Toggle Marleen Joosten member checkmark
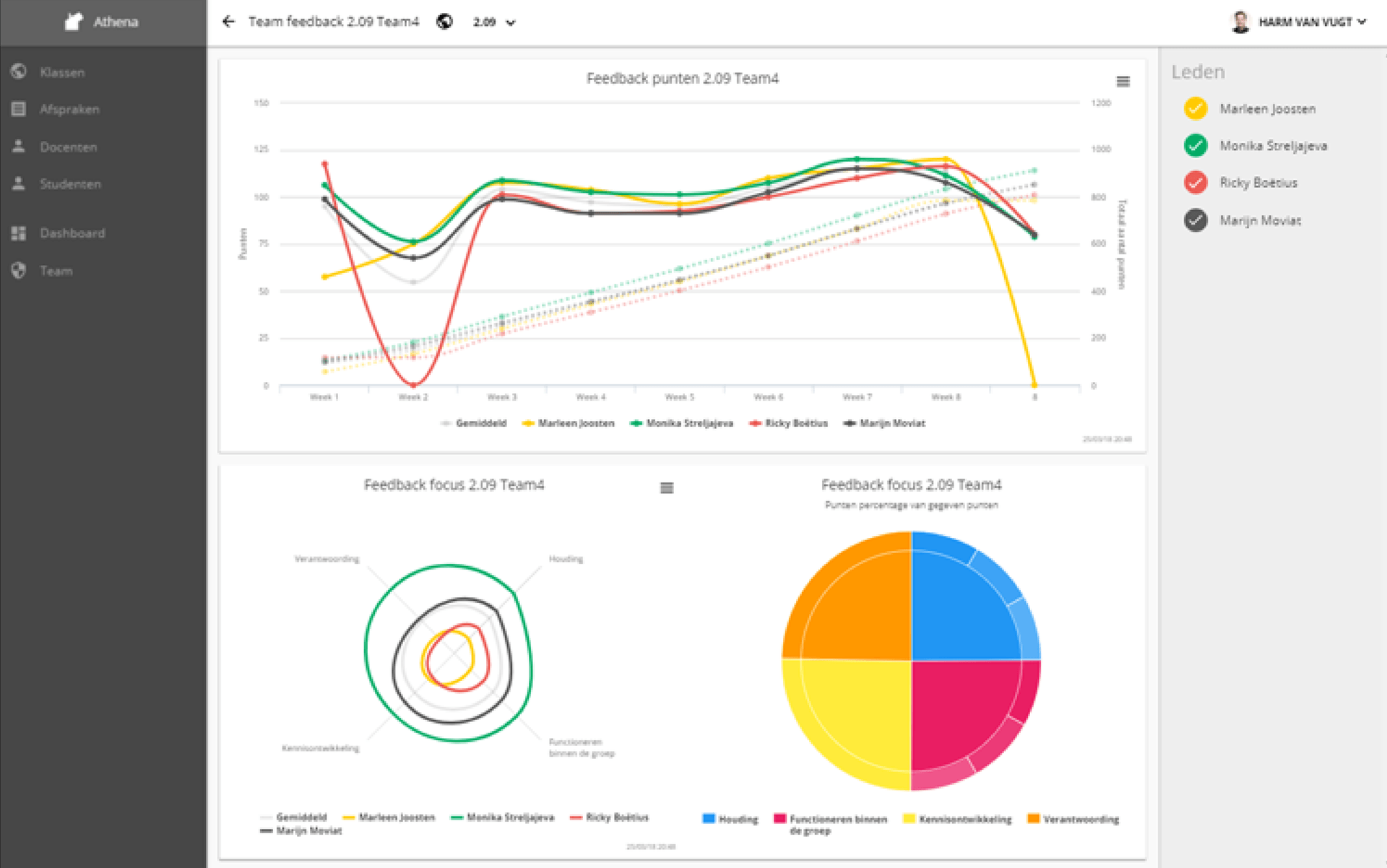 (1196, 108)
